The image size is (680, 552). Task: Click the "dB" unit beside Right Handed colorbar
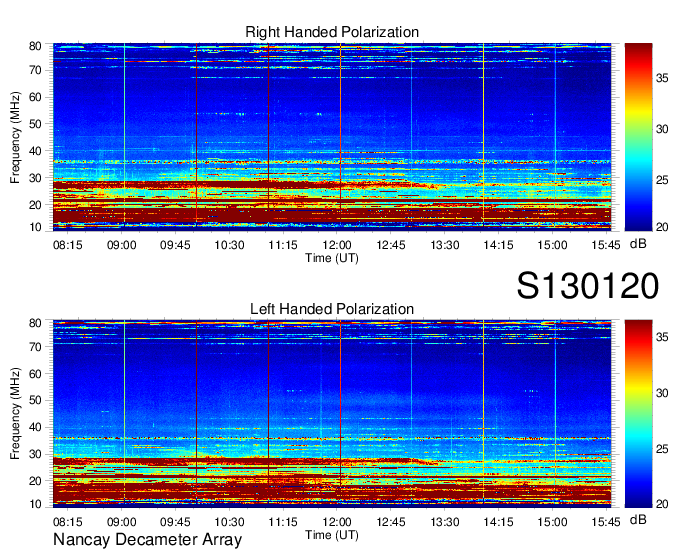[638, 244]
